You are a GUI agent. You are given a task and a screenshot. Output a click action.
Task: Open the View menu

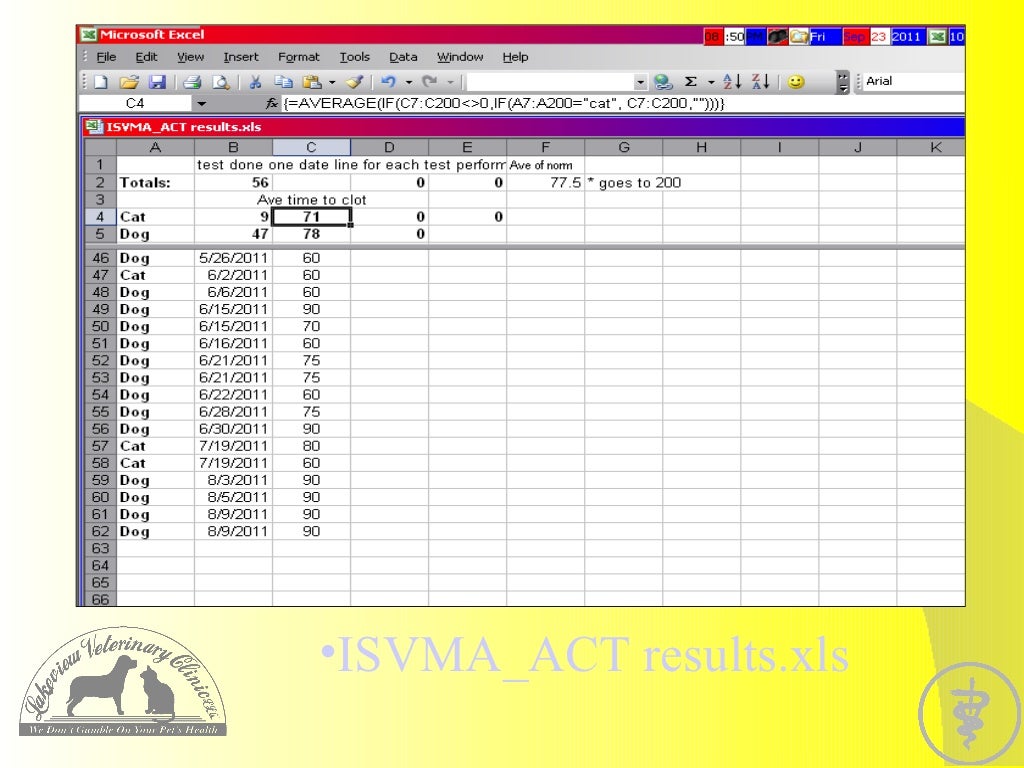click(191, 57)
